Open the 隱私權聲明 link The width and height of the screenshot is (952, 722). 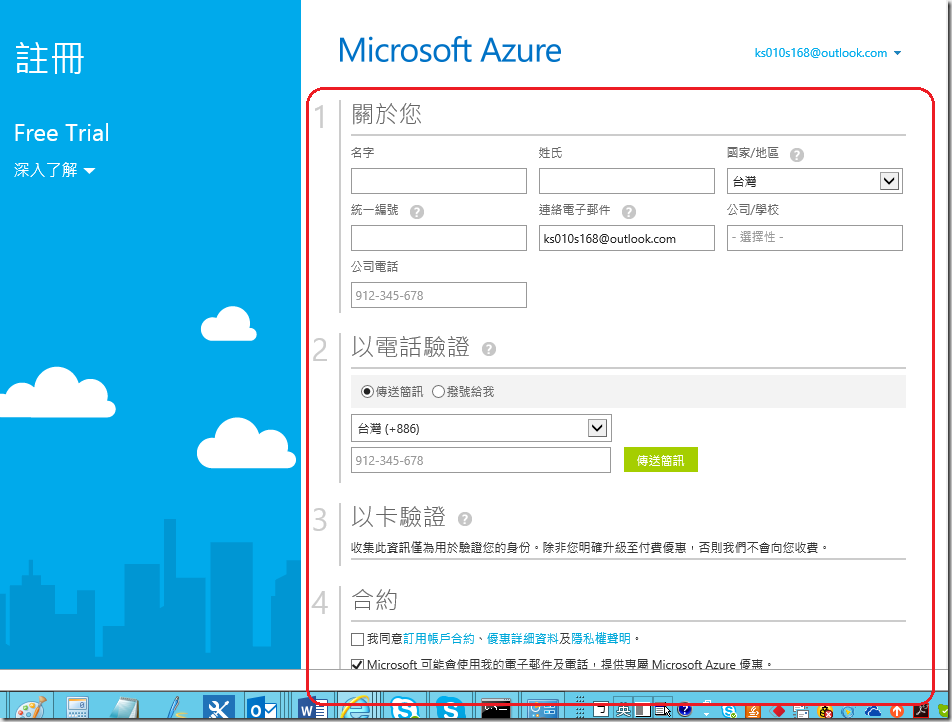click(600, 639)
